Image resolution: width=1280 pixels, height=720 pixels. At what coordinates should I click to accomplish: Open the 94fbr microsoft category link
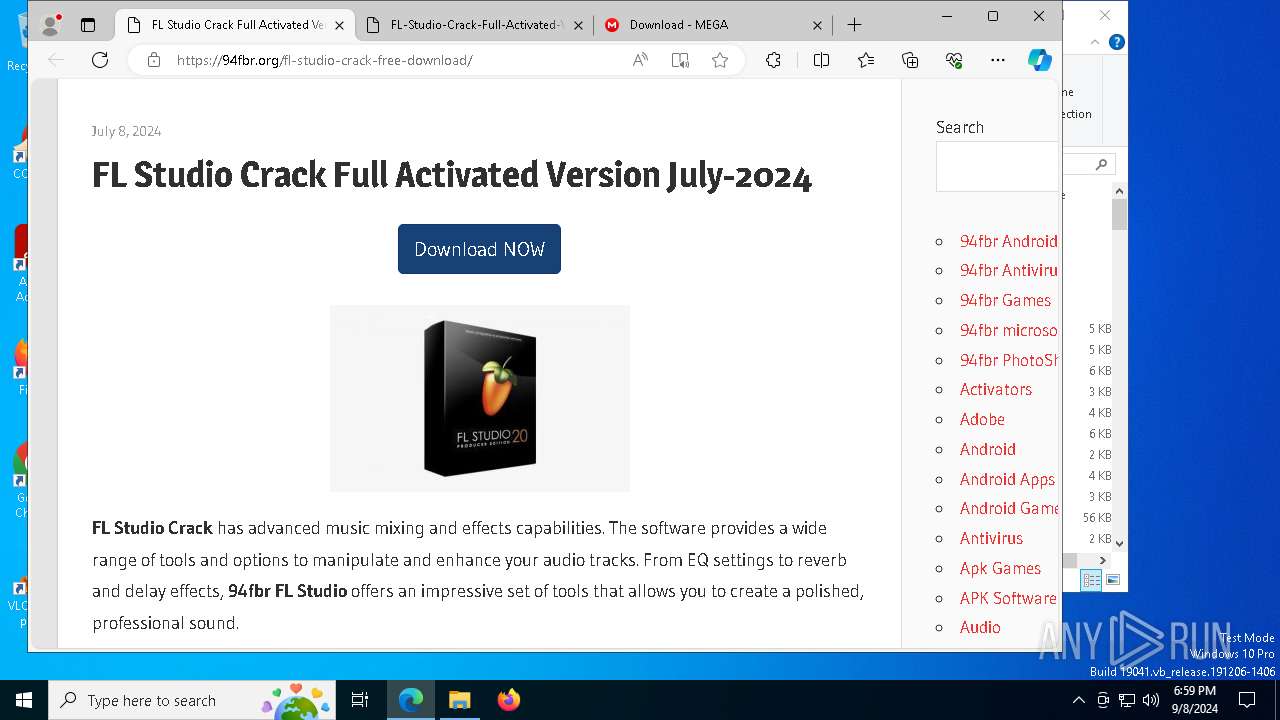click(x=1008, y=330)
